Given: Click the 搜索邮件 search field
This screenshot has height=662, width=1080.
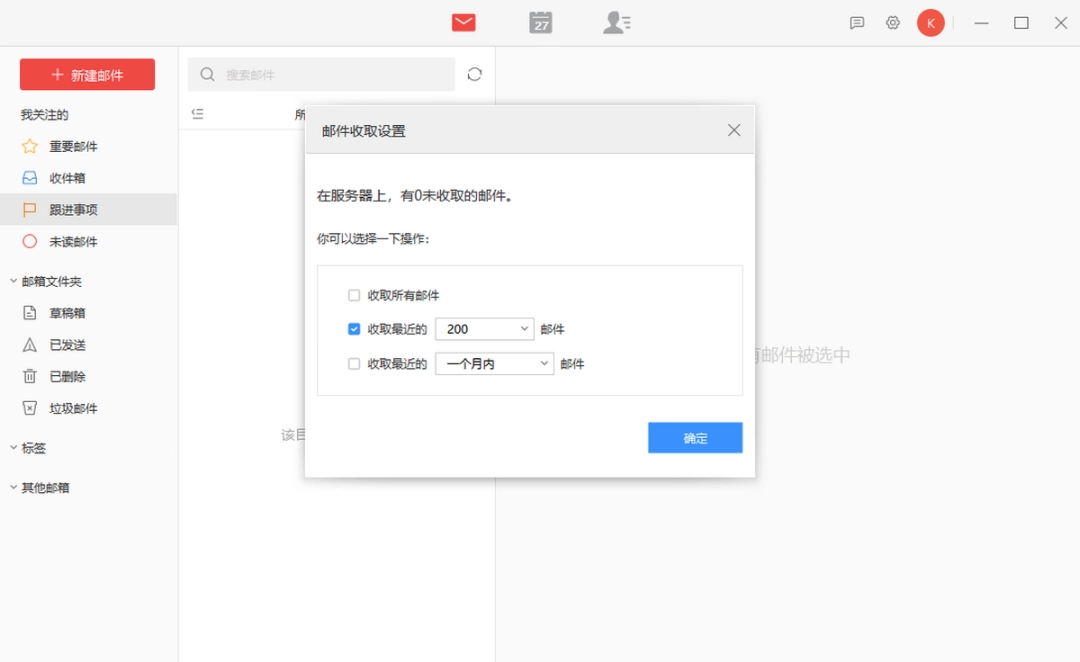Looking at the screenshot, I should tap(321, 74).
